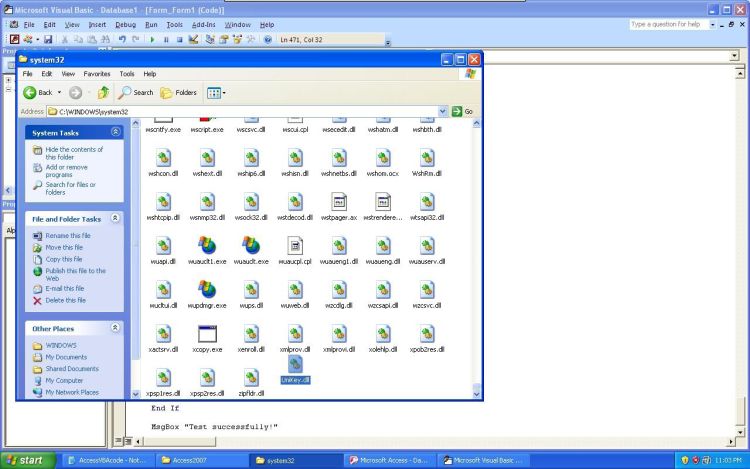Select the wuaucpl.cpl file icon
Image resolution: width=750 pixels, height=469 pixels.
click(295, 246)
